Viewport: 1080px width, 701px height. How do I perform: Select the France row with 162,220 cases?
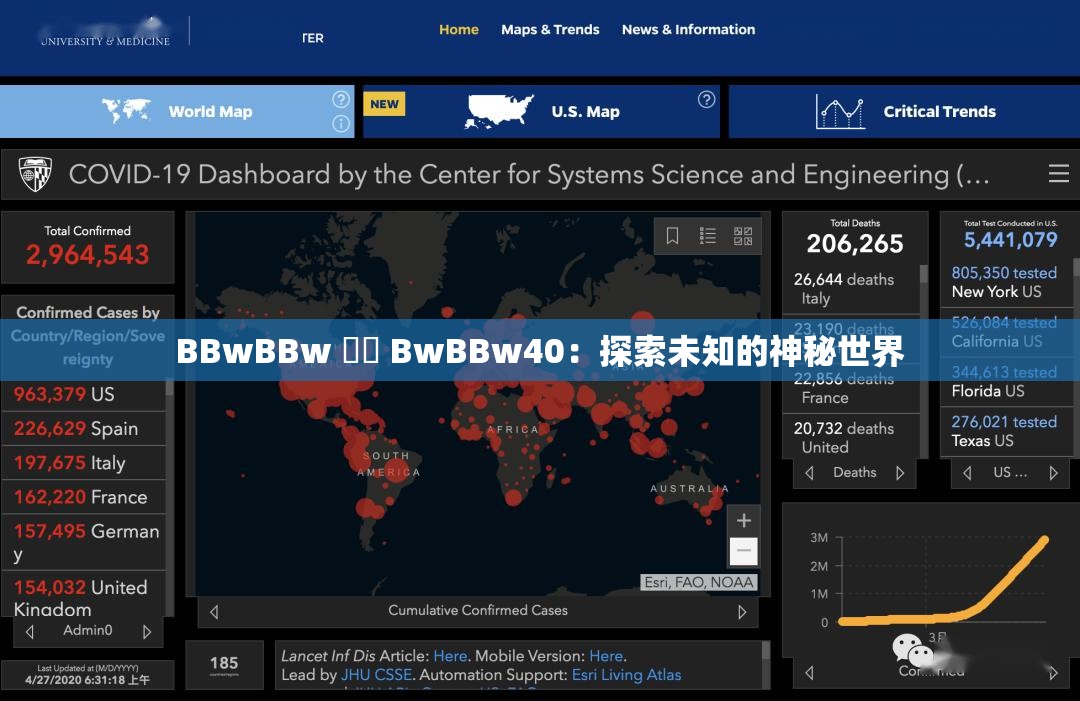(83, 497)
